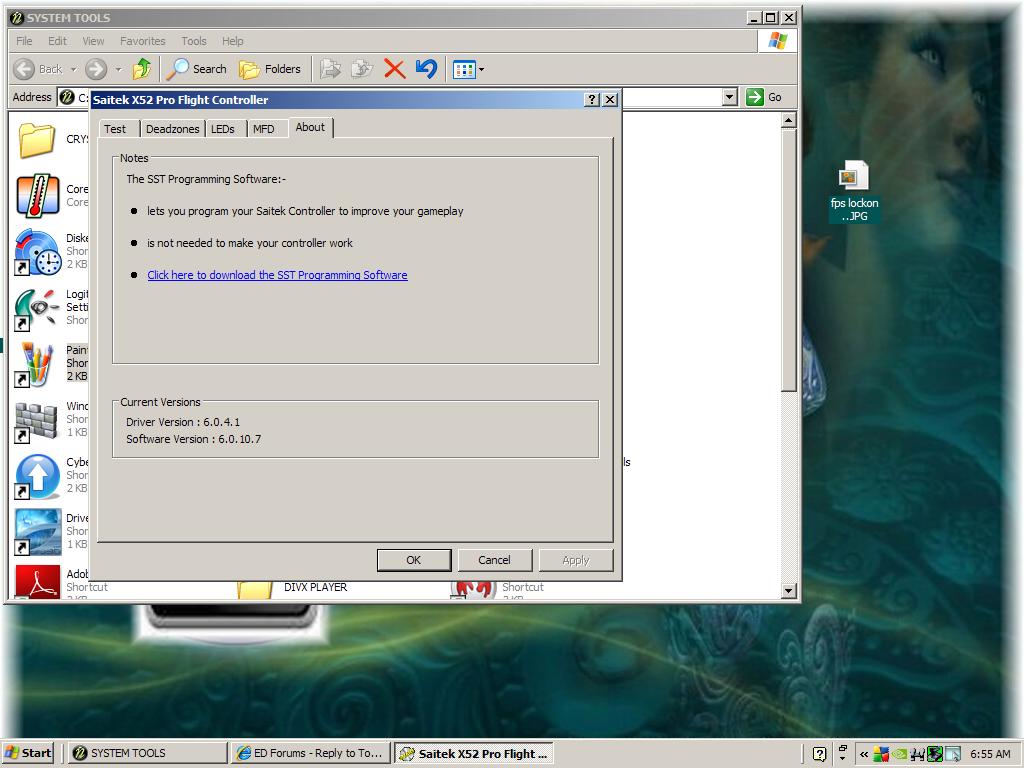The height and width of the screenshot is (768, 1024).
Task: Expand the Address bar dropdown
Action: tap(730, 97)
